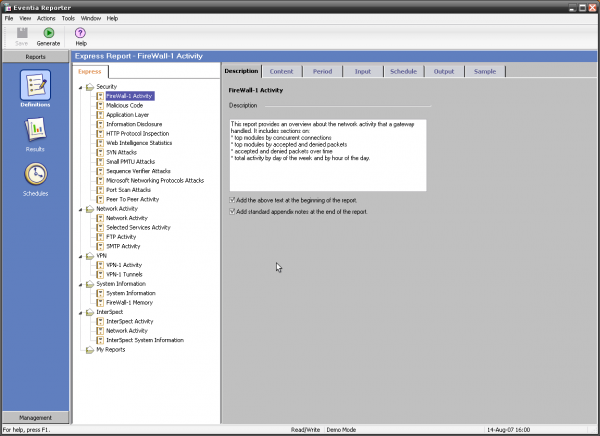Click the Application Layer report icon
Screen dimensions: 600x436
[100, 115]
